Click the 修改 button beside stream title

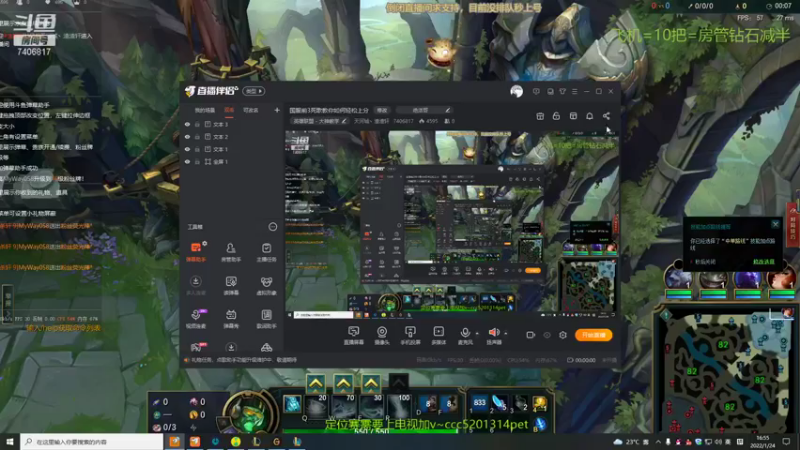382,110
